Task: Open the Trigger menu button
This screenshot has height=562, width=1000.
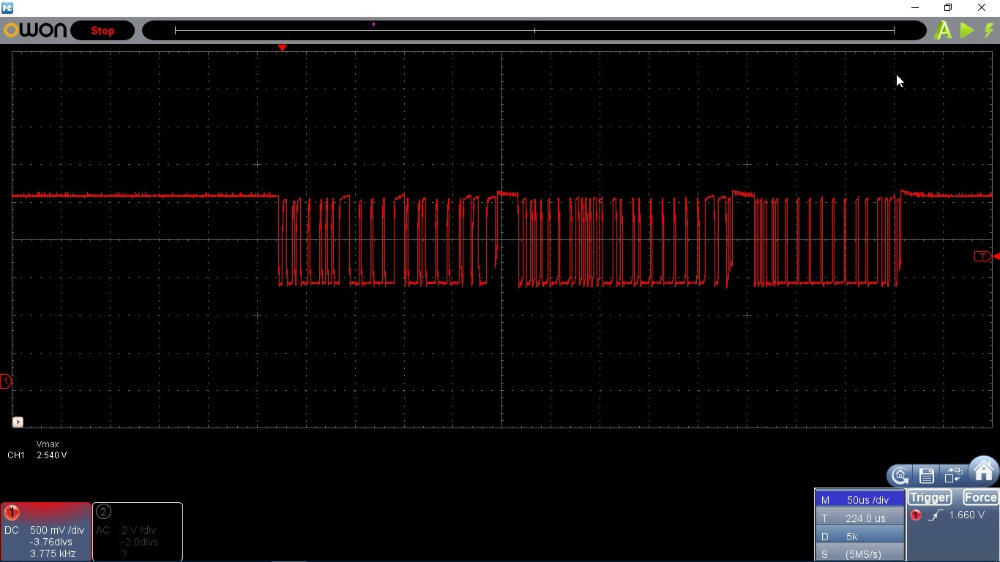Action: (x=930, y=498)
